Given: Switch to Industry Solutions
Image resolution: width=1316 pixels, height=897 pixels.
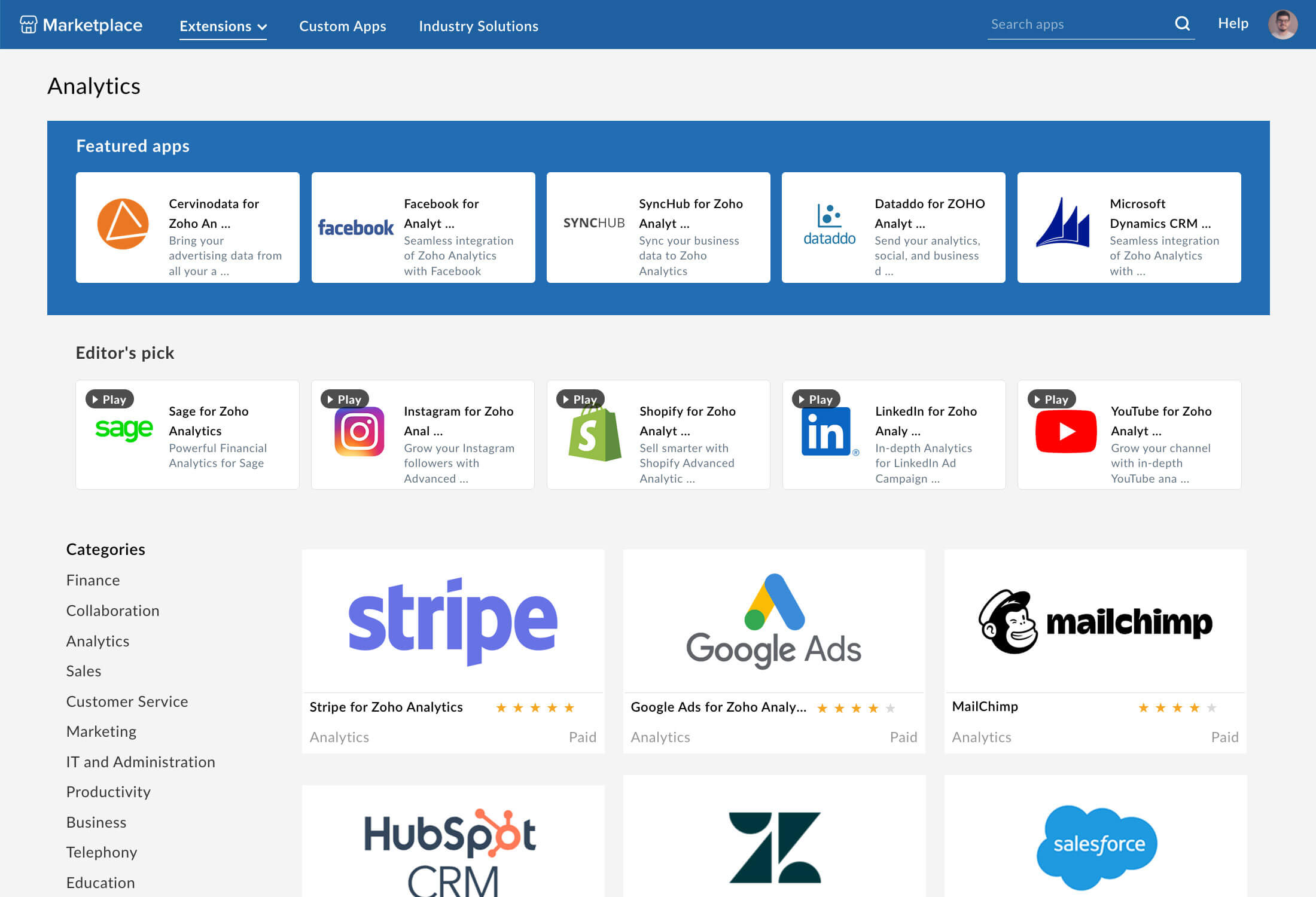Looking at the screenshot, I should (478, 26).
